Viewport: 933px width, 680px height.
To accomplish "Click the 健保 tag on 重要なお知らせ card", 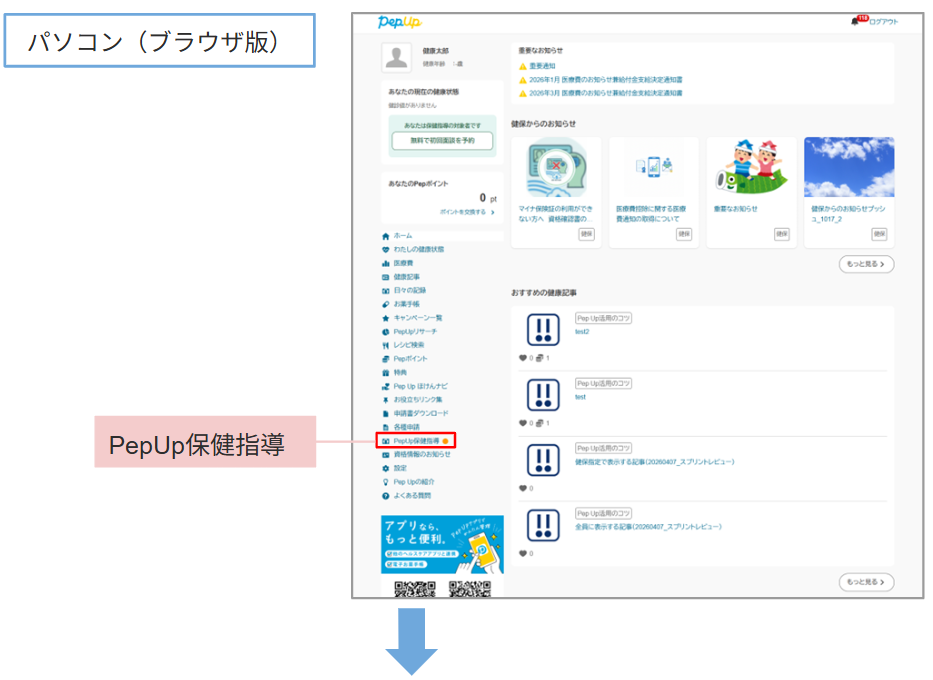I will 782,234.
